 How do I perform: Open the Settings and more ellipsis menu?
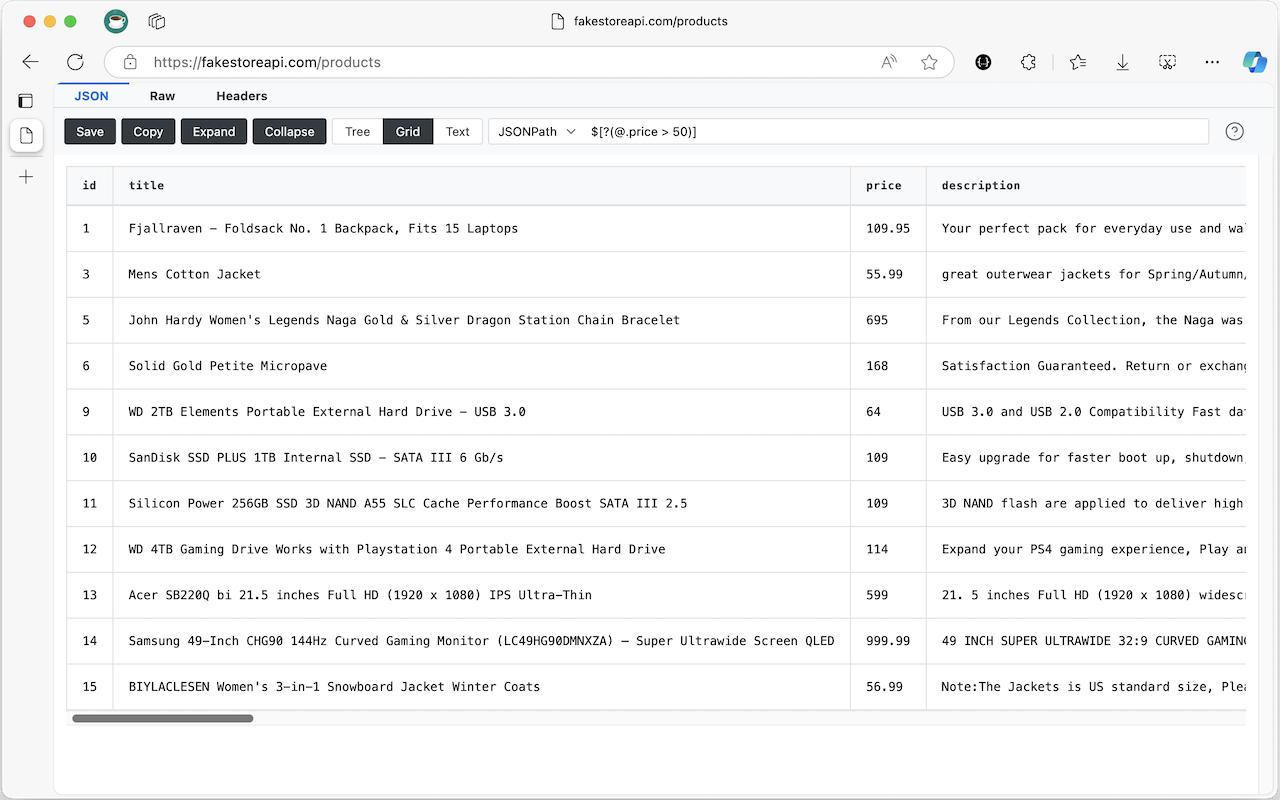click(1212, 62)
